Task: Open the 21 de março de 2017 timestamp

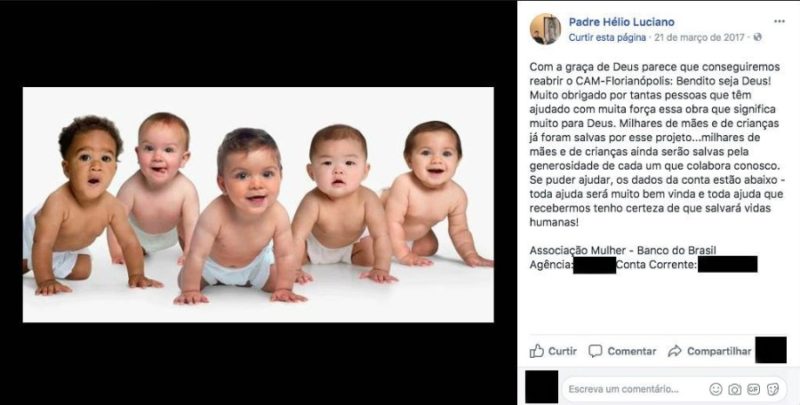Action: coord(699,37)
